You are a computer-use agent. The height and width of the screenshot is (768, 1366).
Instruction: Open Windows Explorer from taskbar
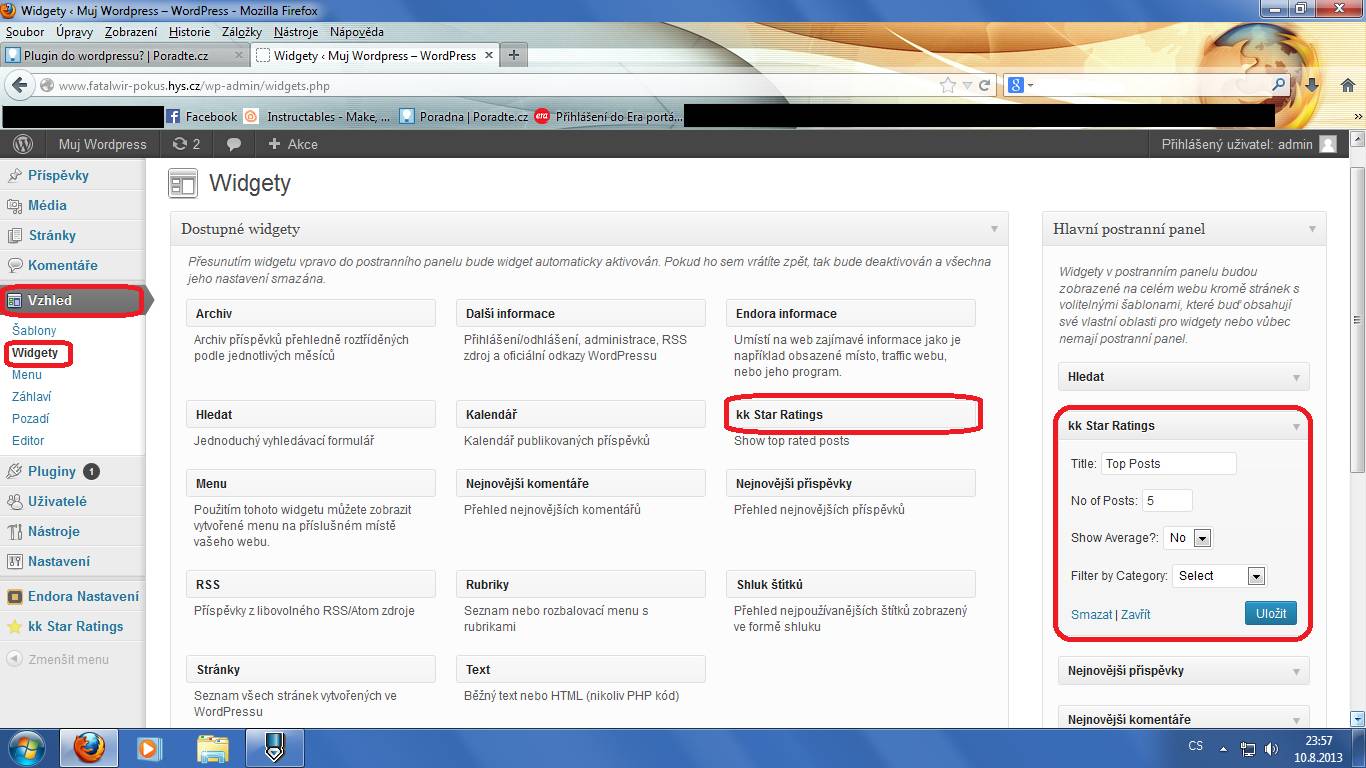click(x=212, y=748)
